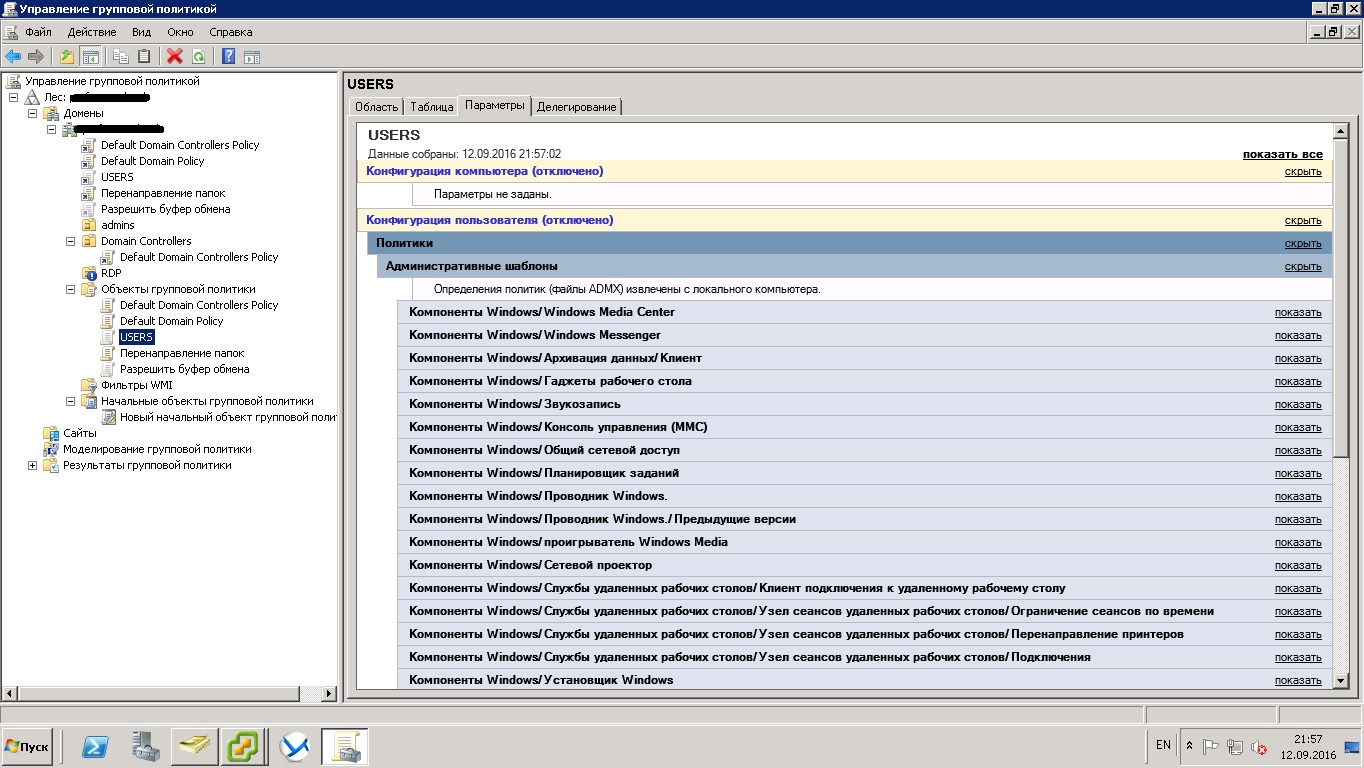Show Windows Media Center settings

coord(1298,312)
